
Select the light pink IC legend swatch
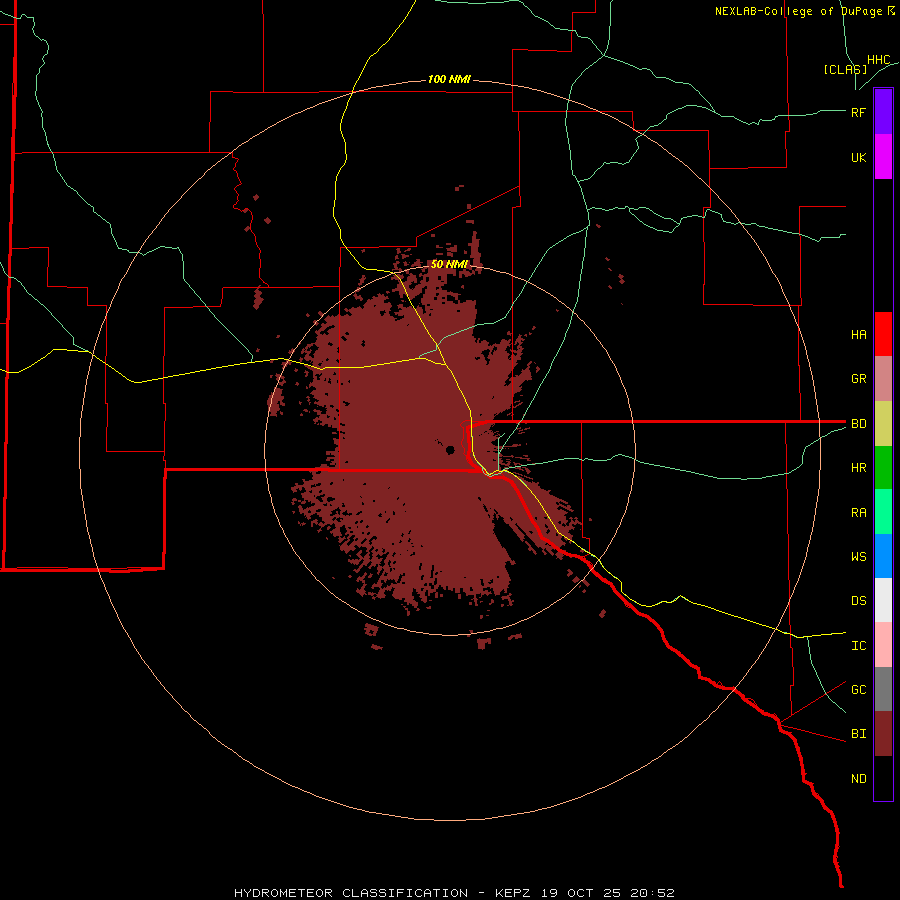pos(883,645)
